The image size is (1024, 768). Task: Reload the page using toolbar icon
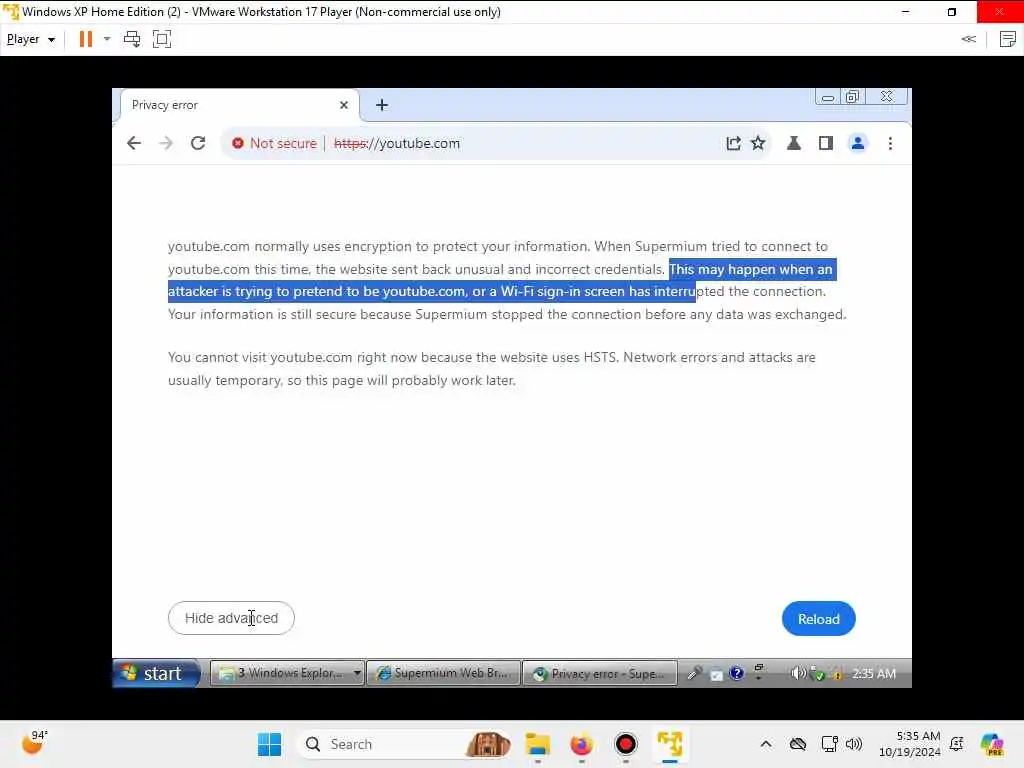pos(198,143)
